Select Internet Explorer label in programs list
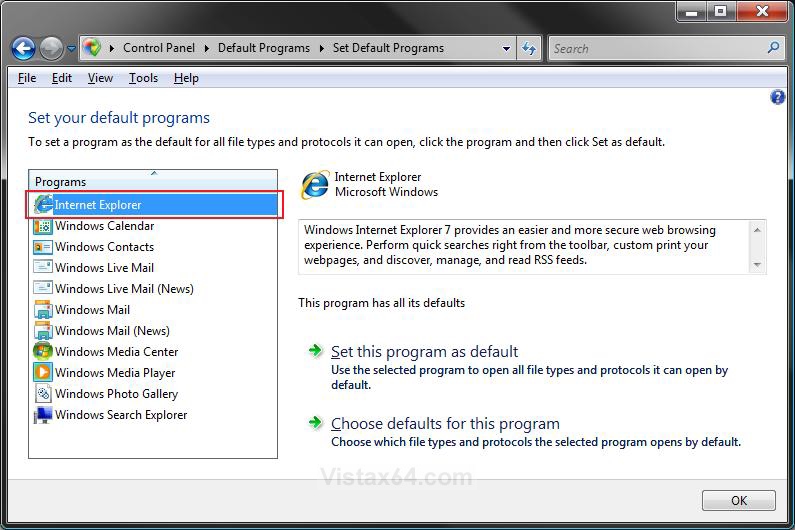 [98, 205]
